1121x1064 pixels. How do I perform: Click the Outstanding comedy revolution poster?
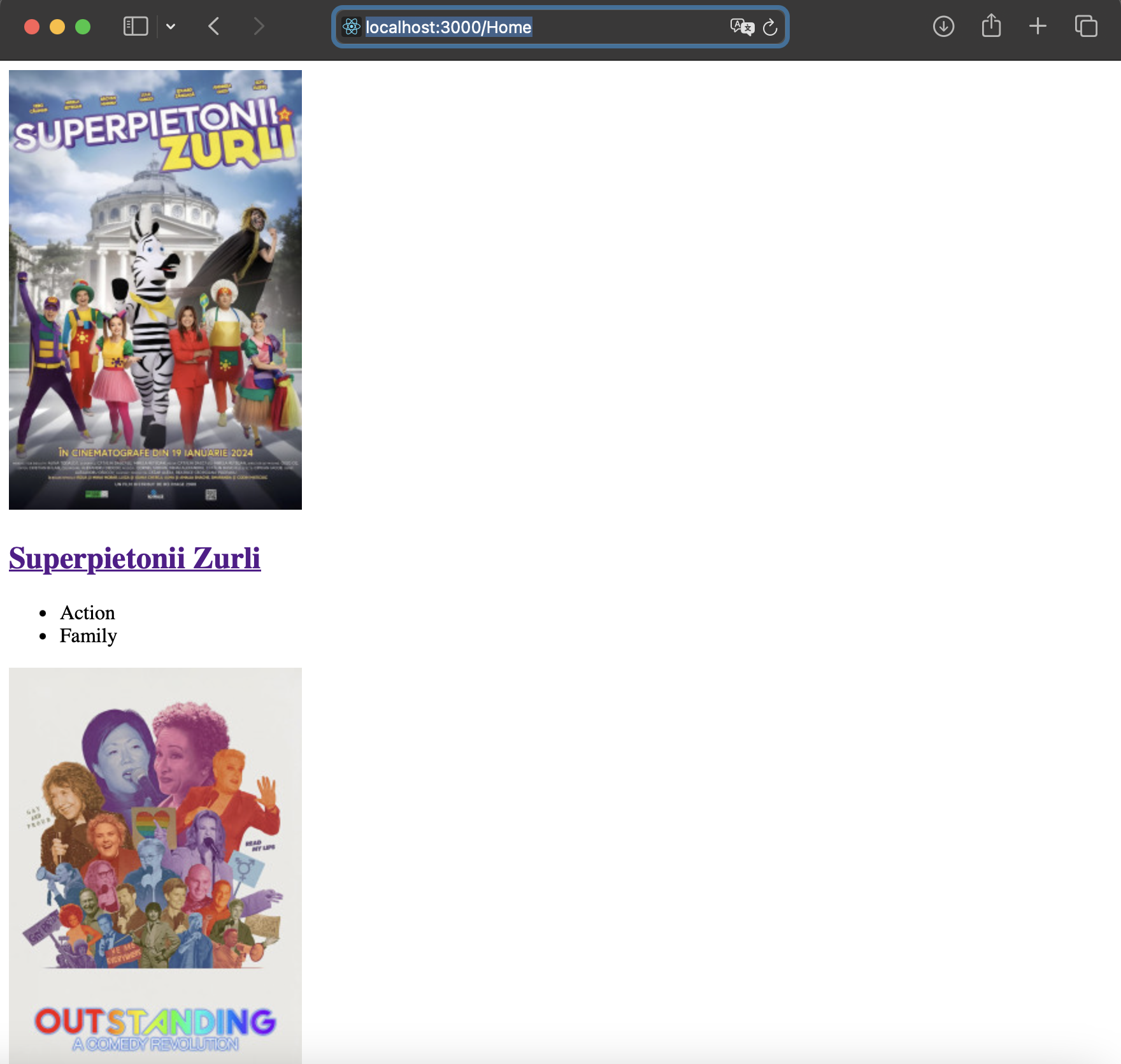155,865
